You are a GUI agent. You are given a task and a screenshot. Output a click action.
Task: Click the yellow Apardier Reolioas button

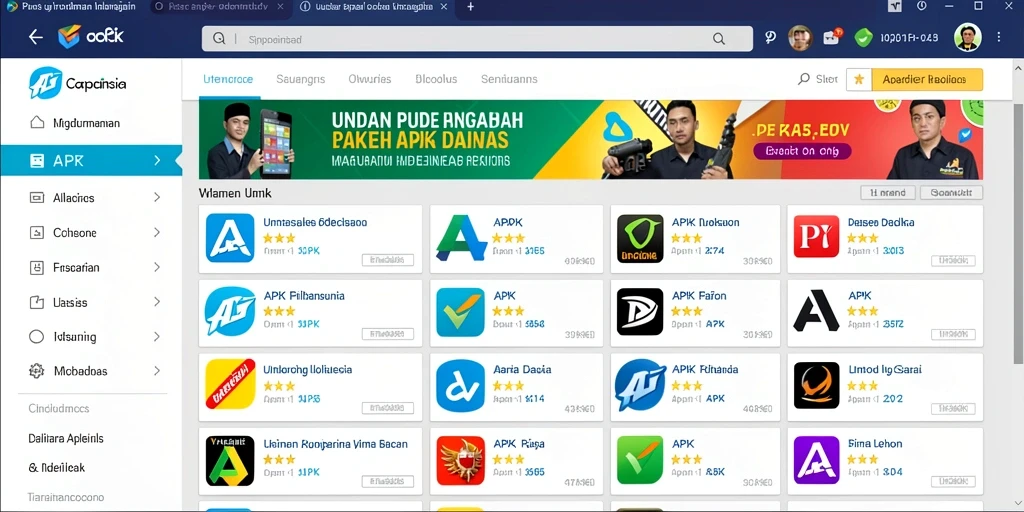(x=927, y=80)
